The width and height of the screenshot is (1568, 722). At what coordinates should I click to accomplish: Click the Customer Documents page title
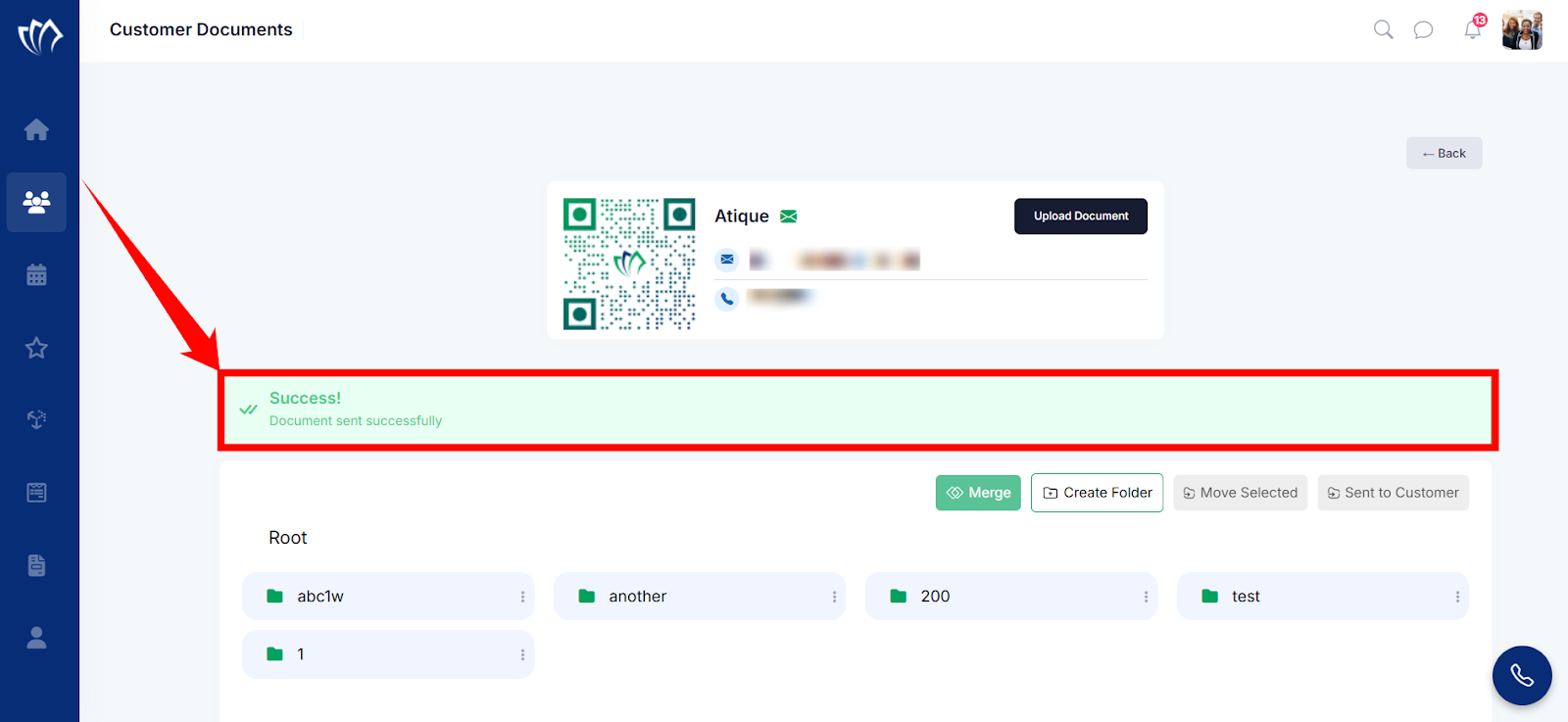point(201,29)
